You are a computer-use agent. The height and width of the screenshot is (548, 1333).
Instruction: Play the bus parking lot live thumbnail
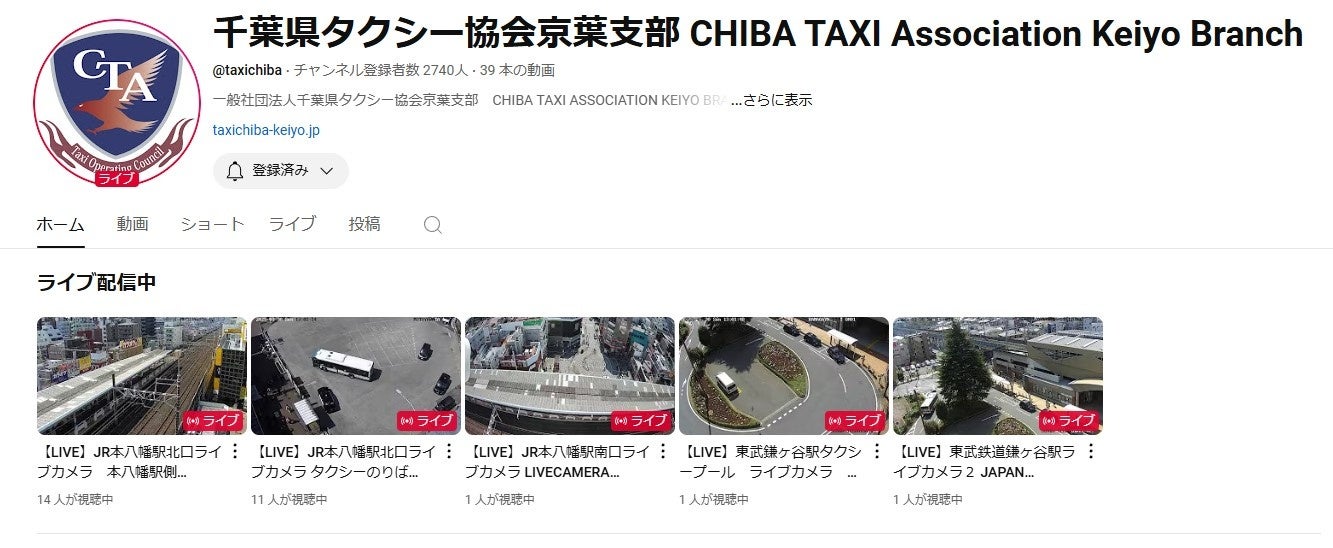[356, 376]
